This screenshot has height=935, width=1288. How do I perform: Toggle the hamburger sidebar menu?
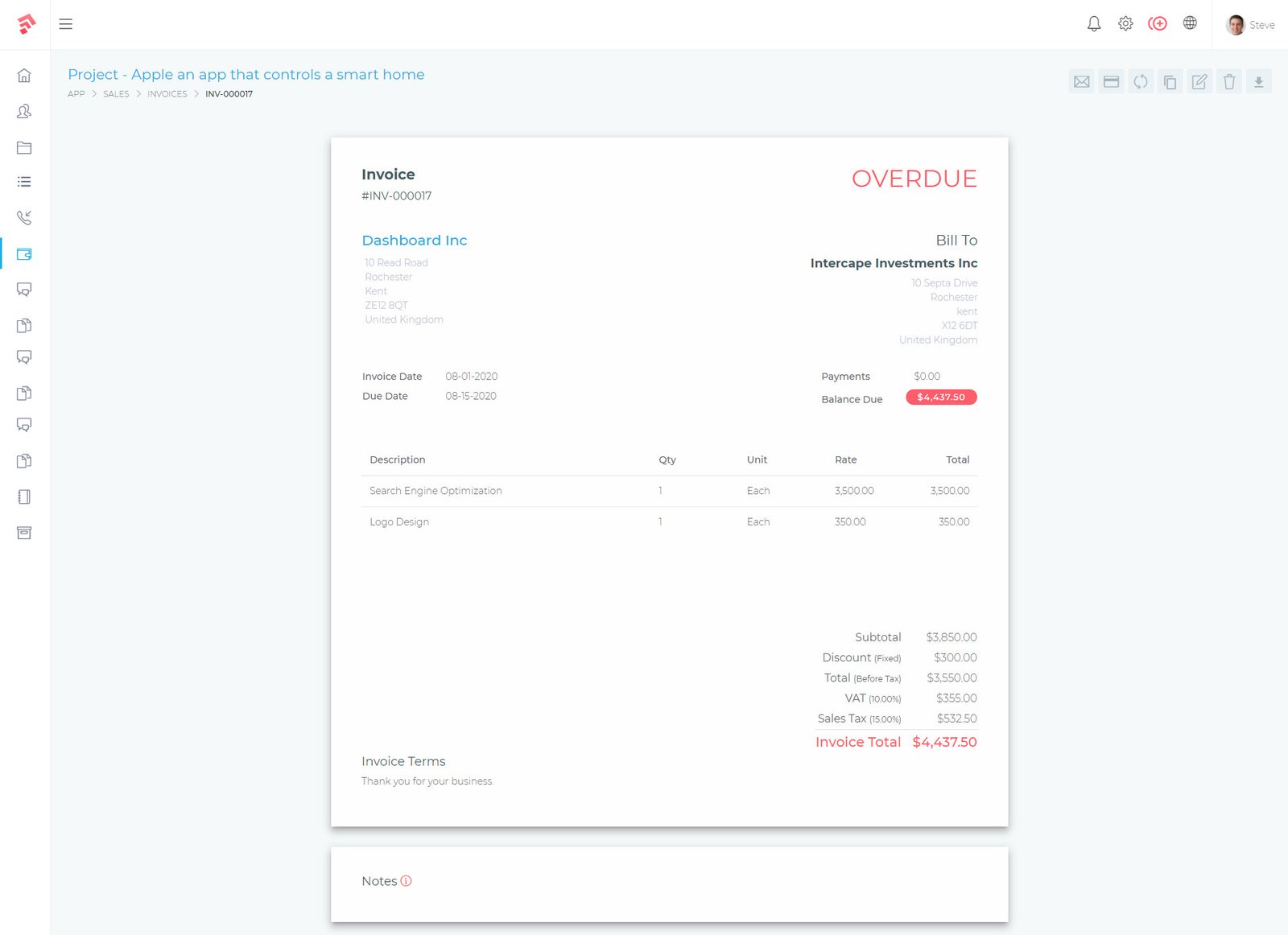click(66, 24)
